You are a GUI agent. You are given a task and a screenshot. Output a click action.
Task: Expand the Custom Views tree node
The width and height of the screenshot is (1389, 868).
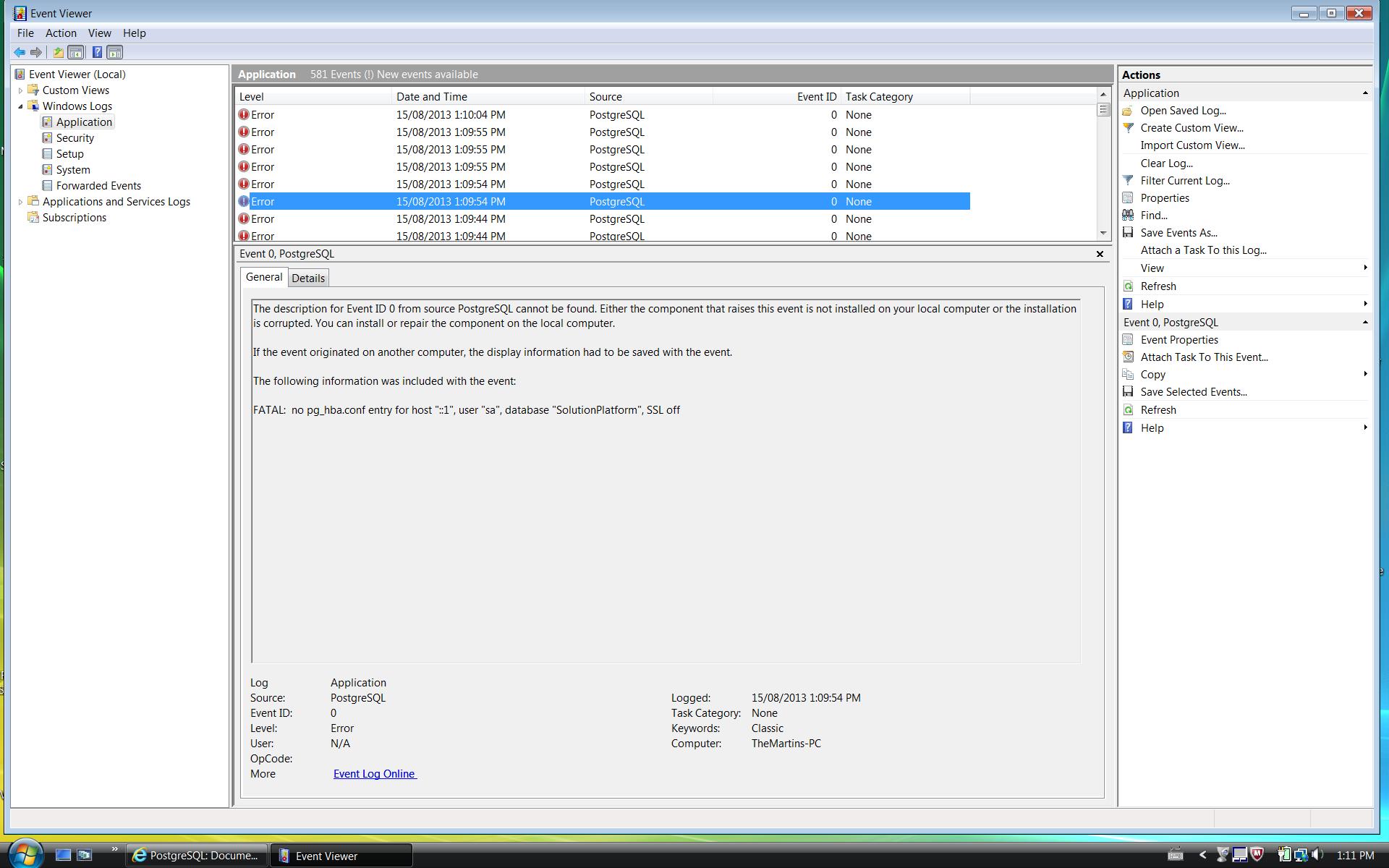tap(20, 90)
